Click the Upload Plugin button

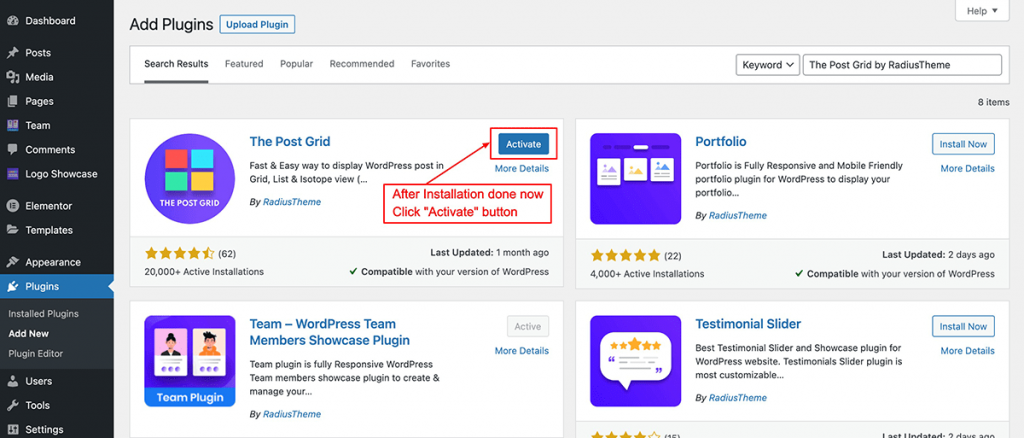coord(257,25)
